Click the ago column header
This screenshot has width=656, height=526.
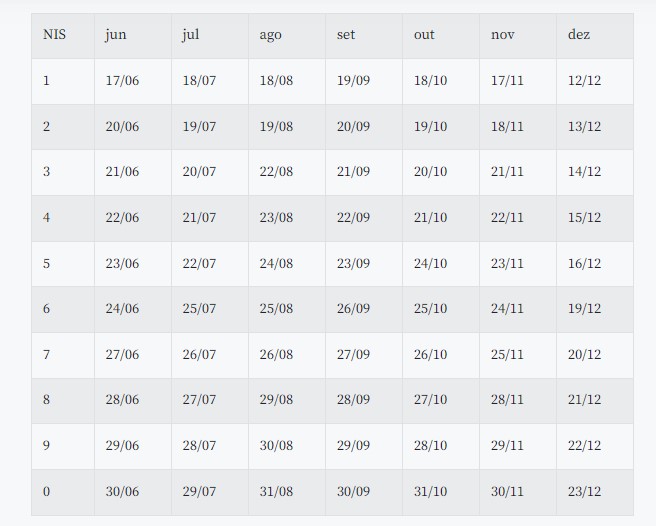tap(270, 35)
